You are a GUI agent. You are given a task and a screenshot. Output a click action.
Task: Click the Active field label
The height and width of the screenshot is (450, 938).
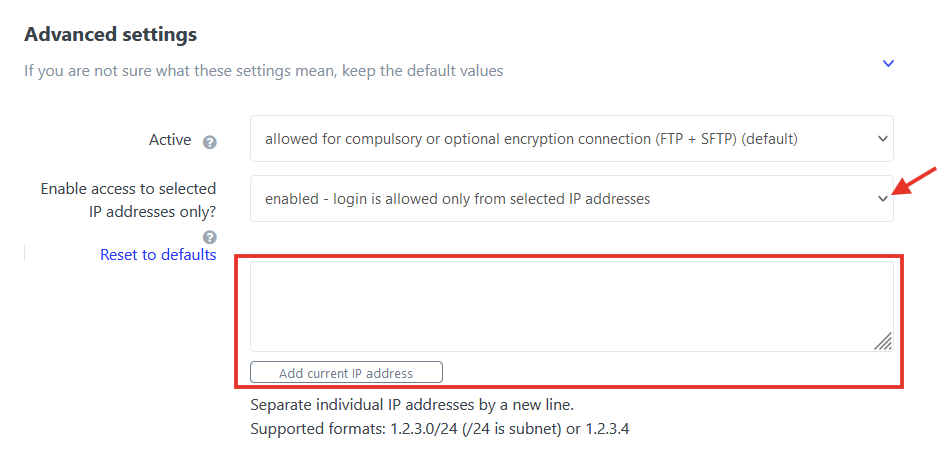170,140
